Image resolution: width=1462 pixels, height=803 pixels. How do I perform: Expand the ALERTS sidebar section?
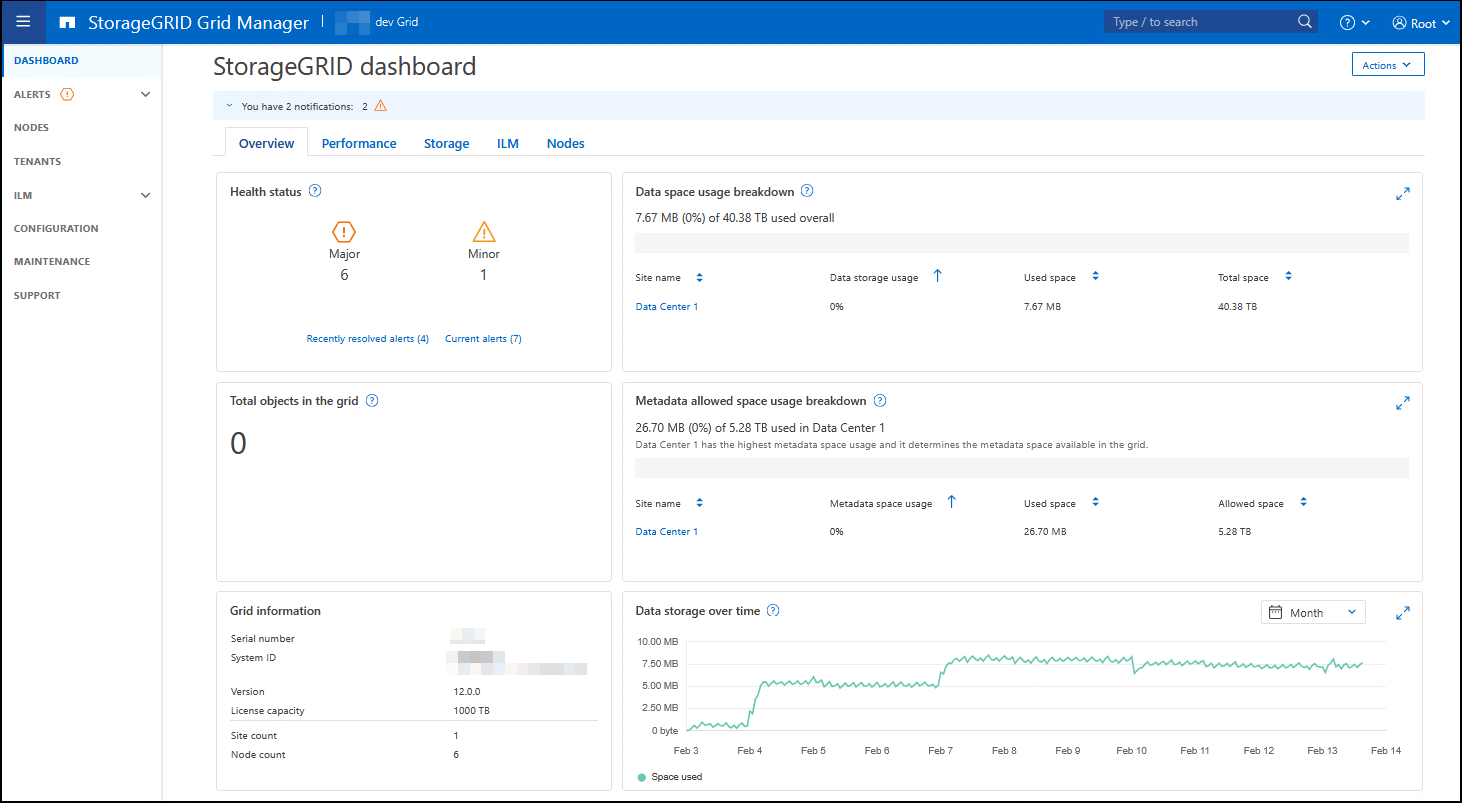tap(146, 95)
